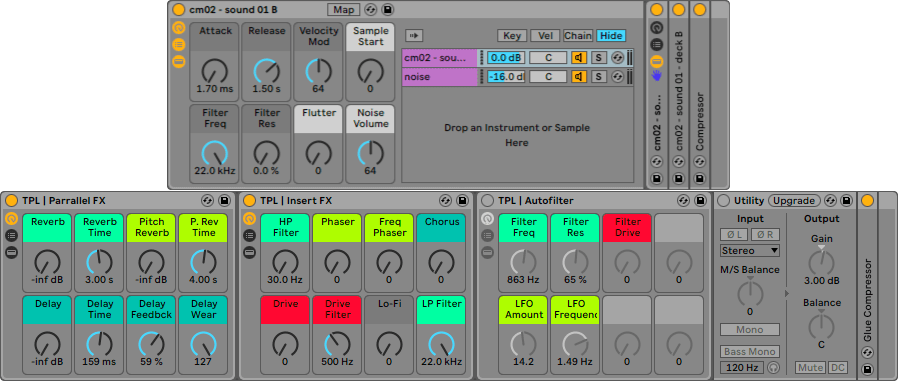Click the noise chain volume slider
The height and width of the screenshot is (381, 898).
coord(506,76)
